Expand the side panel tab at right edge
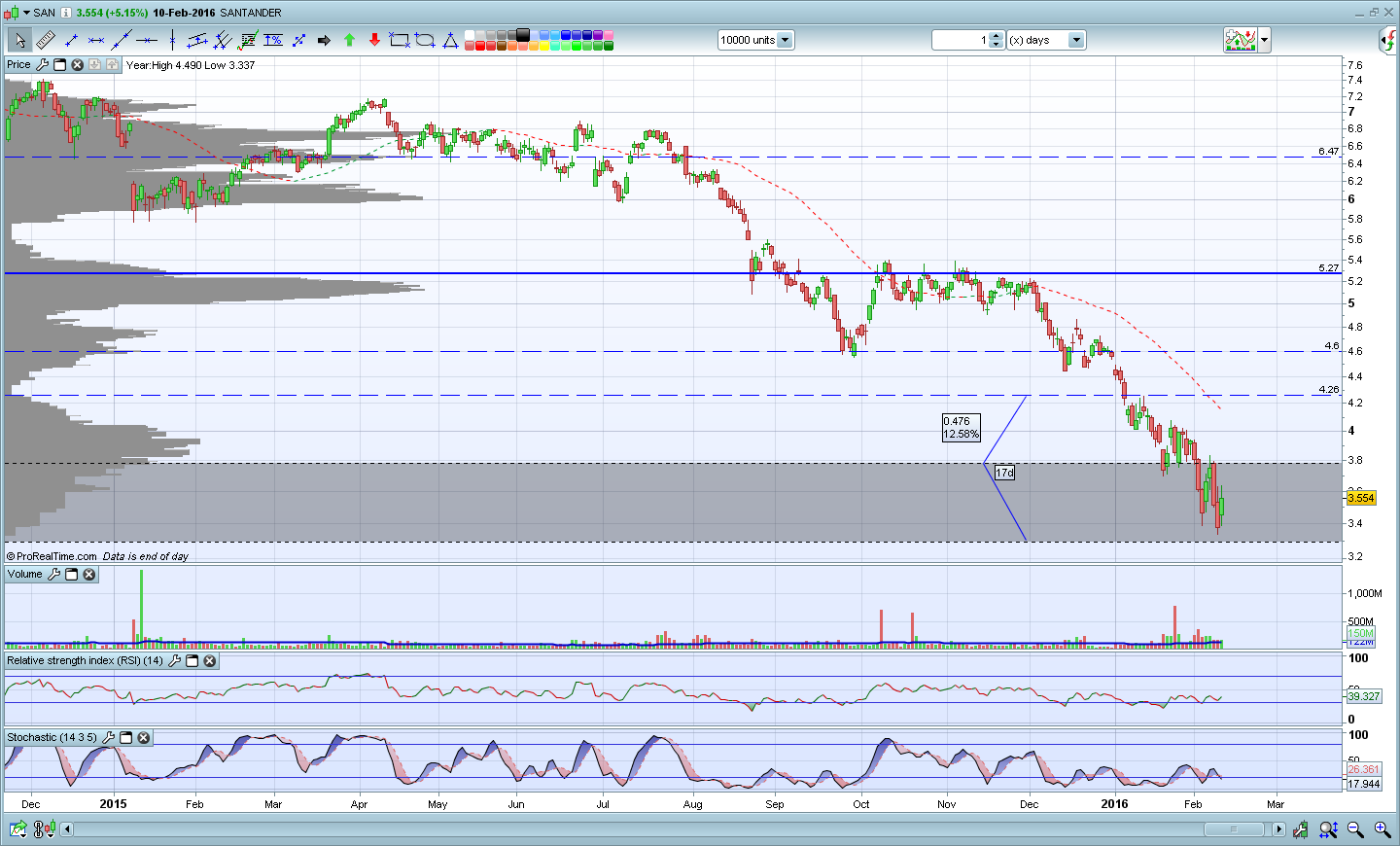Image resolution: width=1400 pixels, height=846 pixels. [x=1389, y=40]
